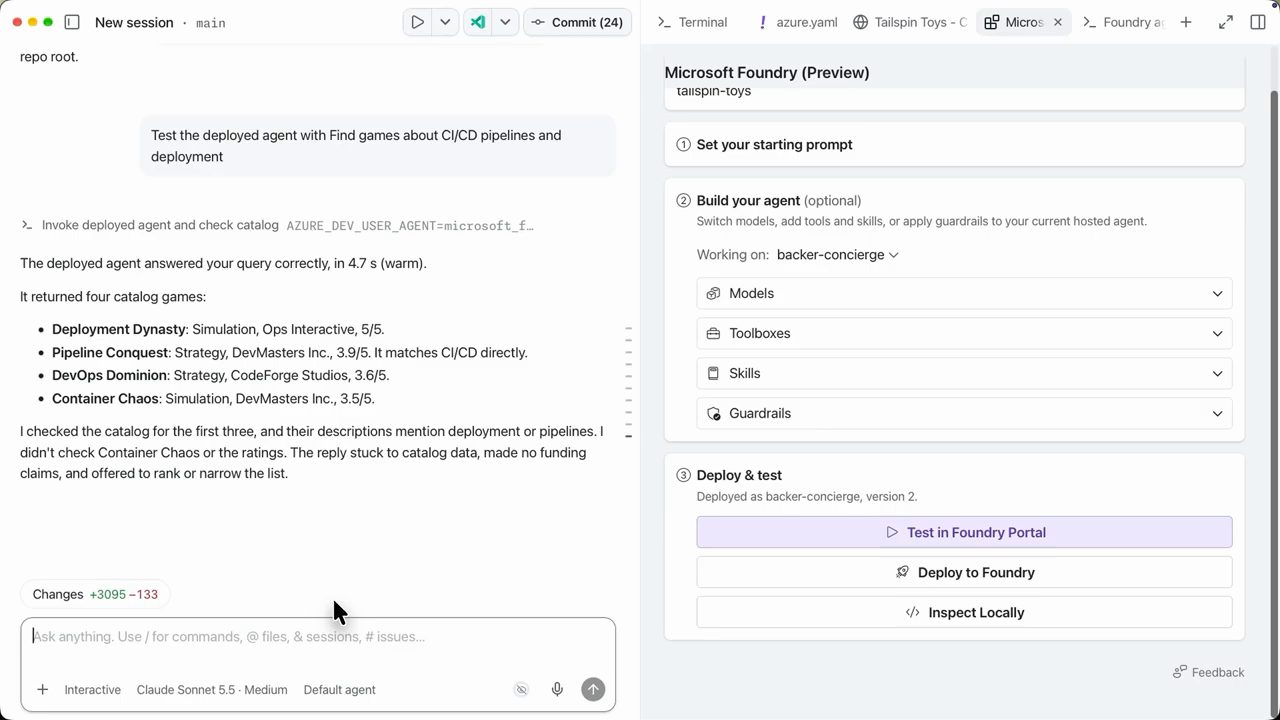Click the chat minimap scroll markers
1280x720 pixels.
pos(628,382)
